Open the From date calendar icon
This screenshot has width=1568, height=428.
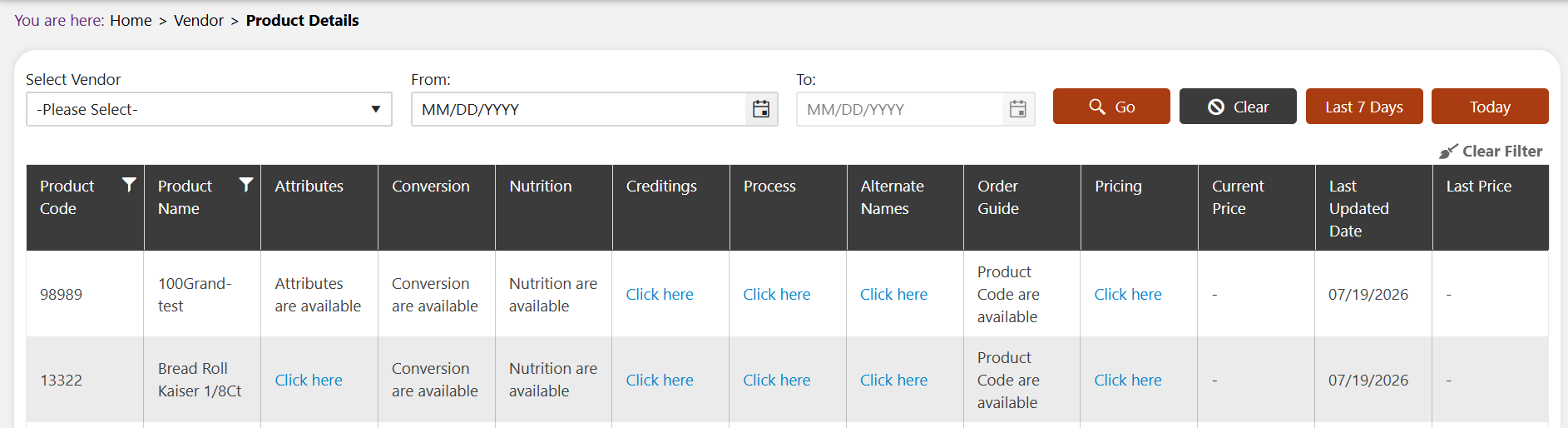(761, 109)
